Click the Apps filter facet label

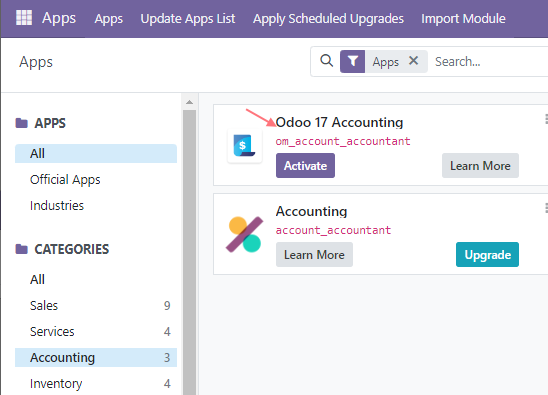(x=385, y=62)
